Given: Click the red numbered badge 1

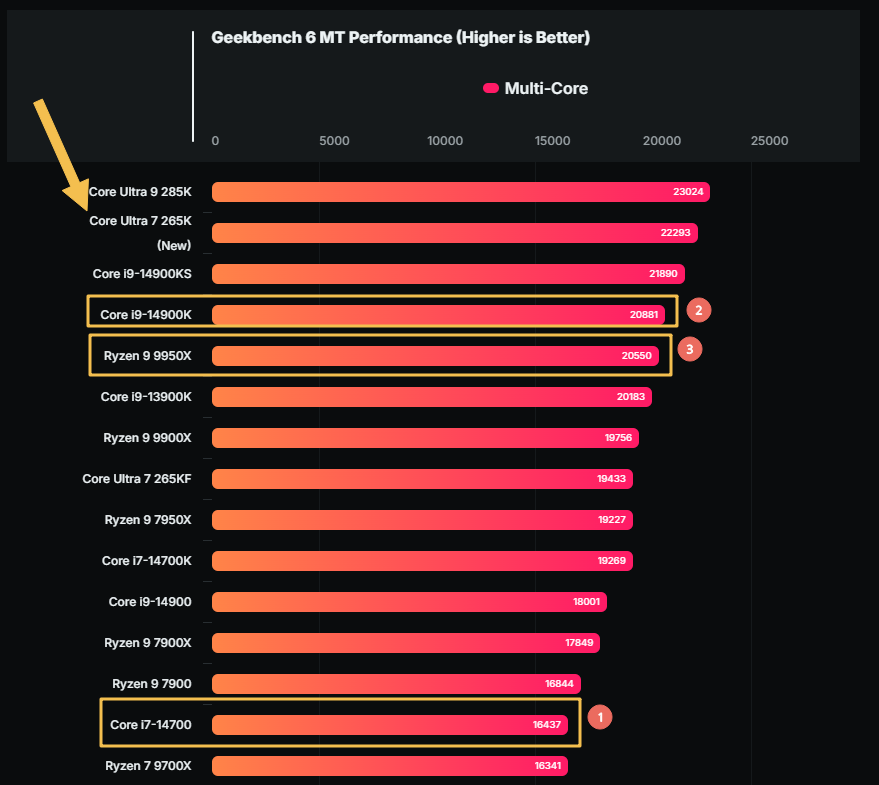Looking at the screenshot, I should [x=600, y=716].
